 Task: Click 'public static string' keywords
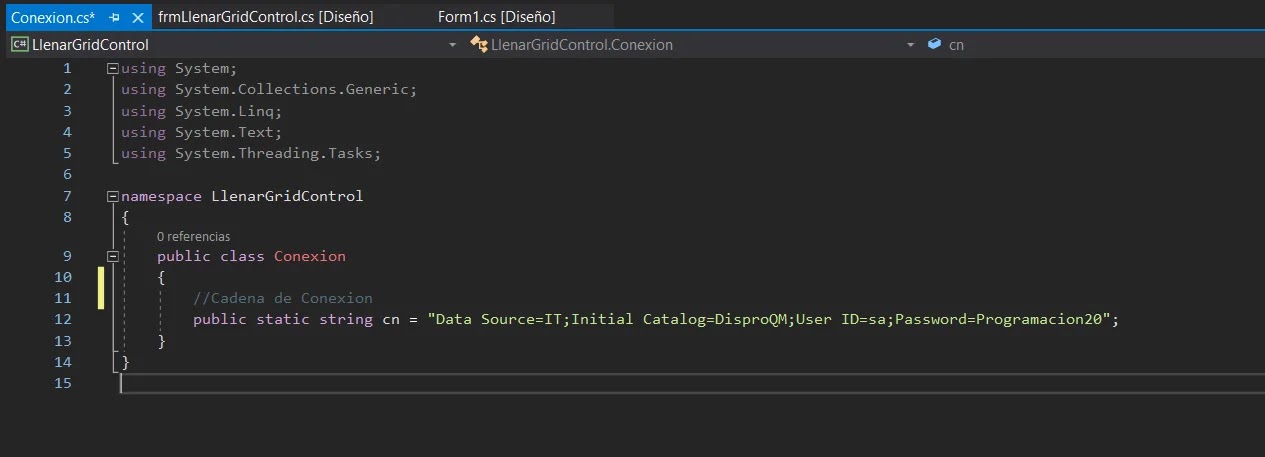point(282,319)
